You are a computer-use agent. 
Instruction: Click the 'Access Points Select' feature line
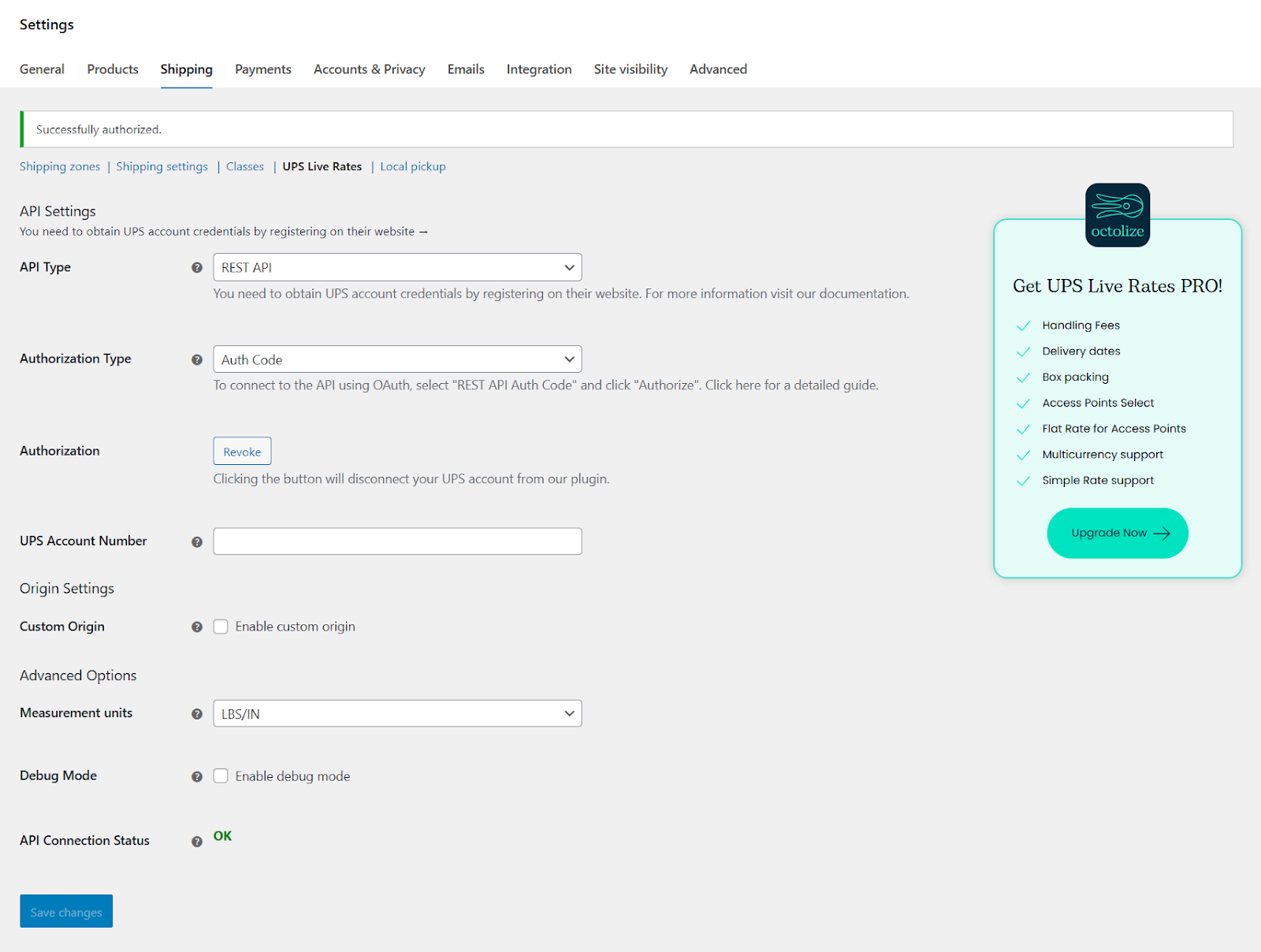click(x=1098, y=403)
